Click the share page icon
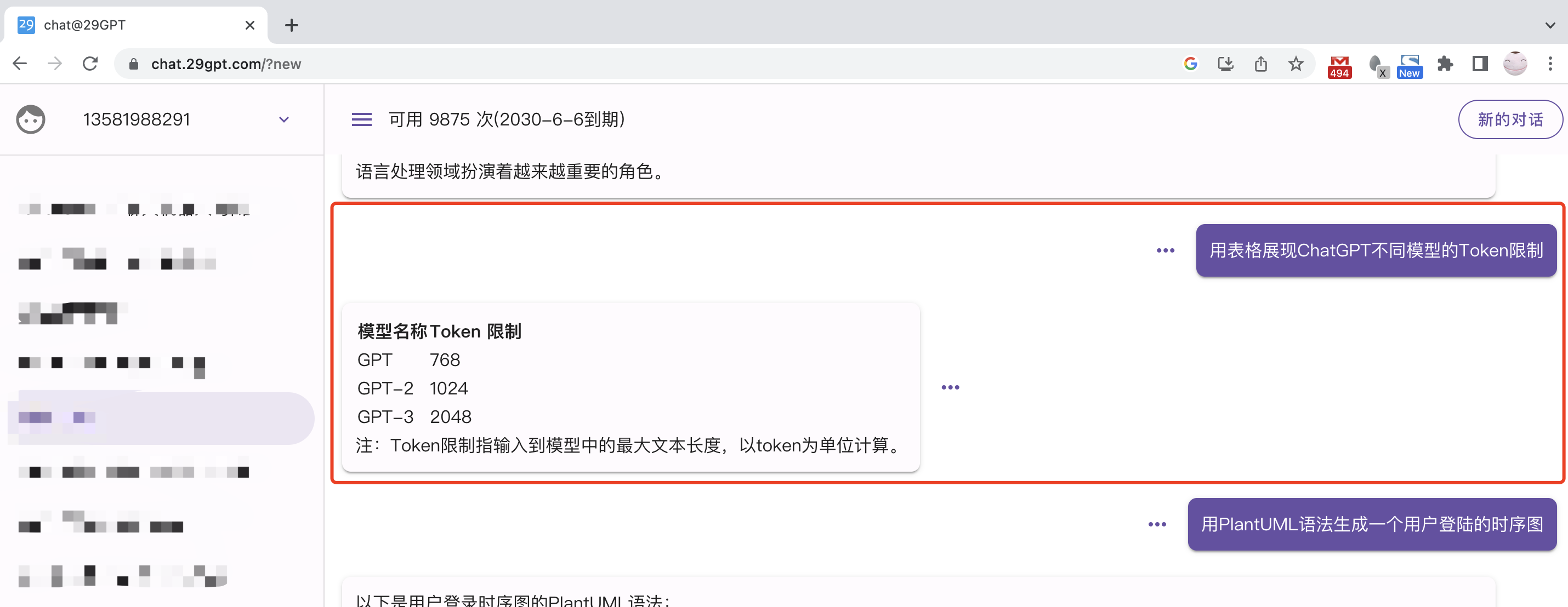This screenshot has width=1568, height=607. pyautogui.click(x=1260, y=63)
